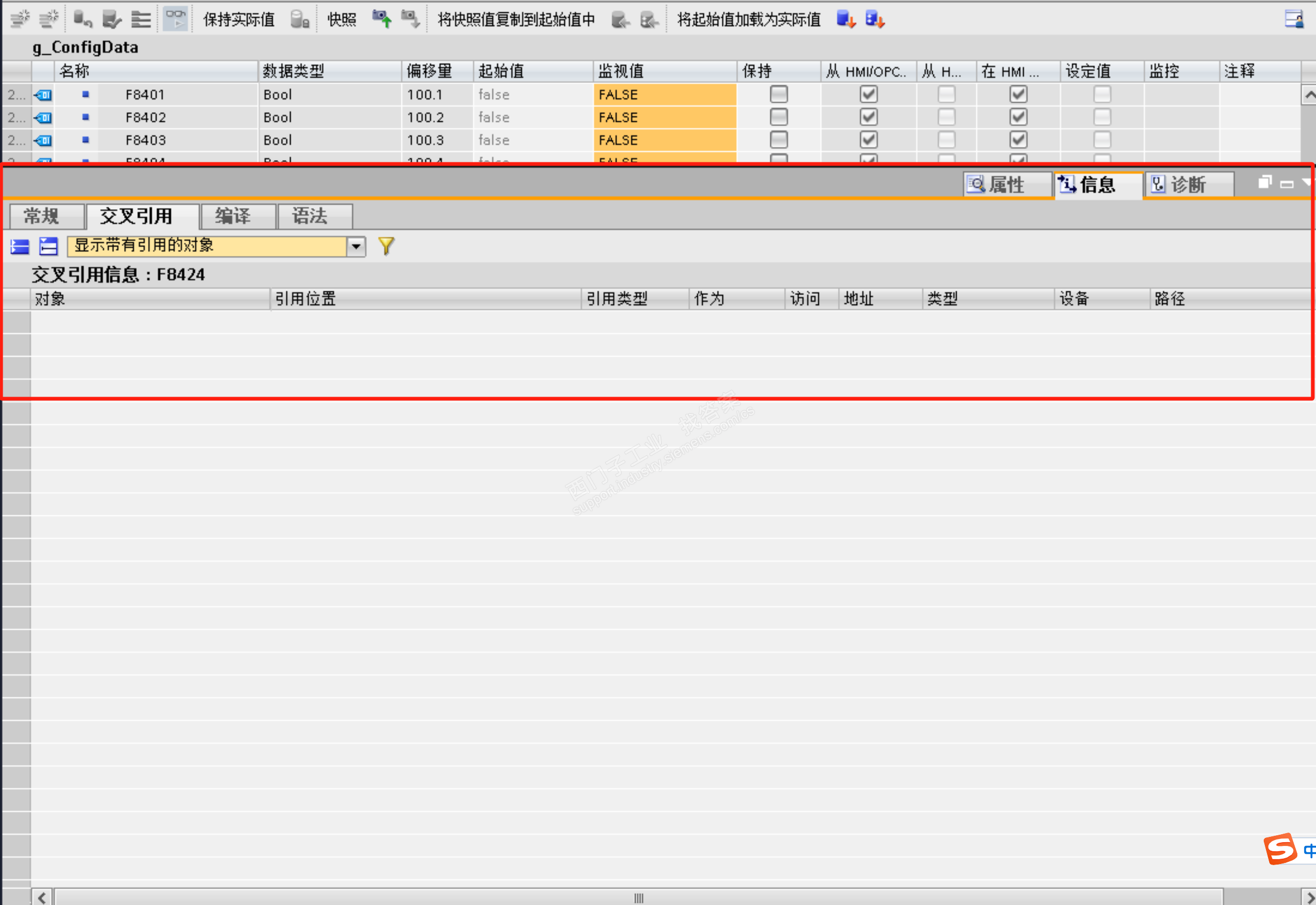The height and width of the screenshot is (905, 1316).
Task: Toggle the Monitor all glasses icon
Action: tap(175, 19)
